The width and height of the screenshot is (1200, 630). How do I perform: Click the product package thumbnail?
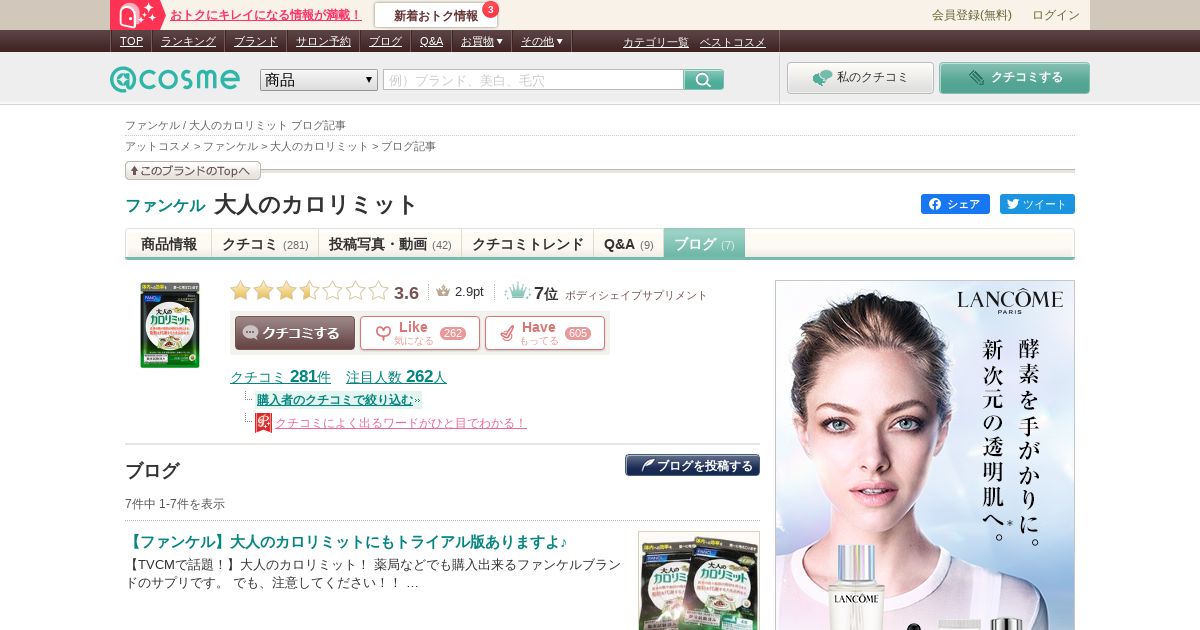[170, 325]
